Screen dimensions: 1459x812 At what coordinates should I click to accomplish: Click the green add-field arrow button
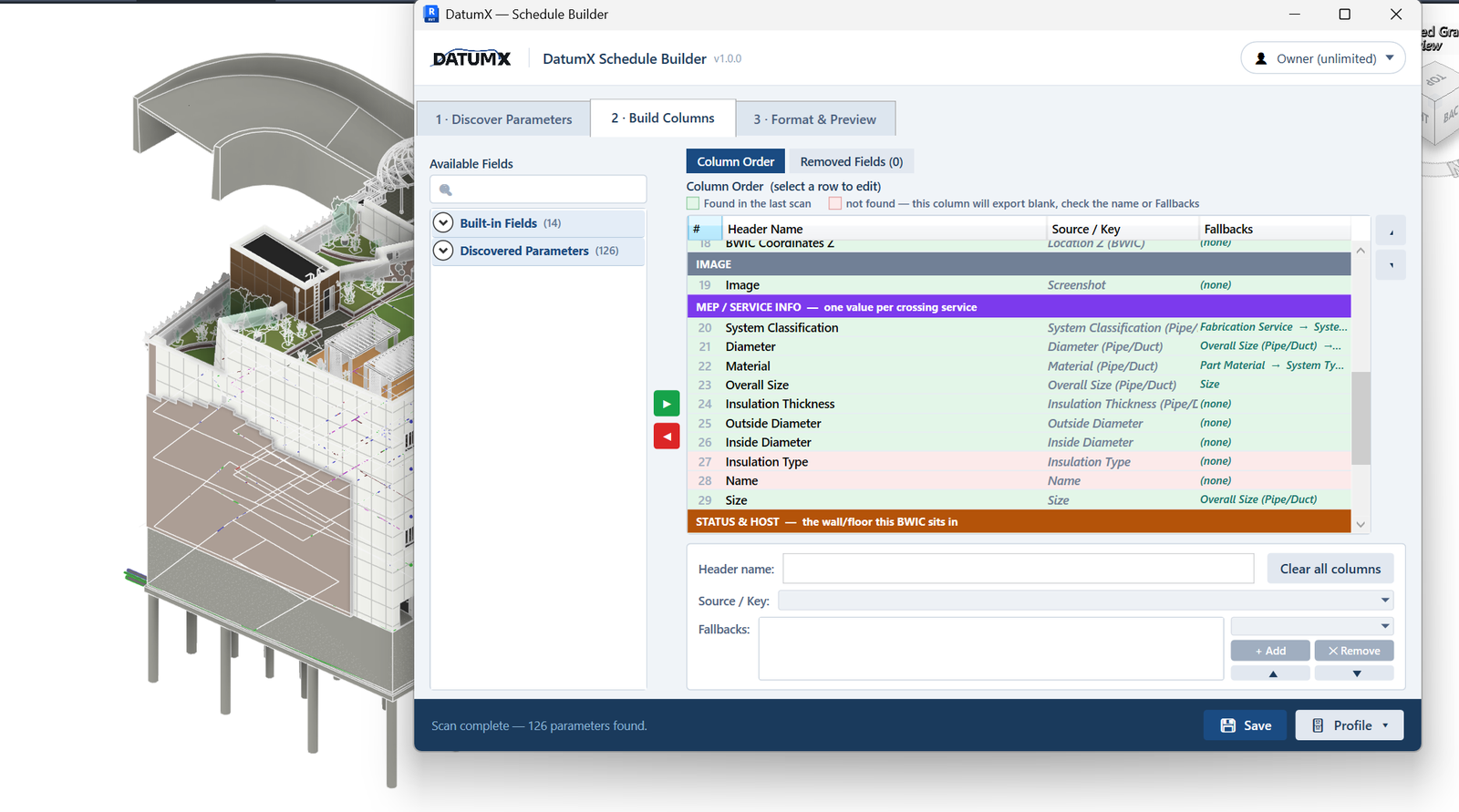point(667,404)
